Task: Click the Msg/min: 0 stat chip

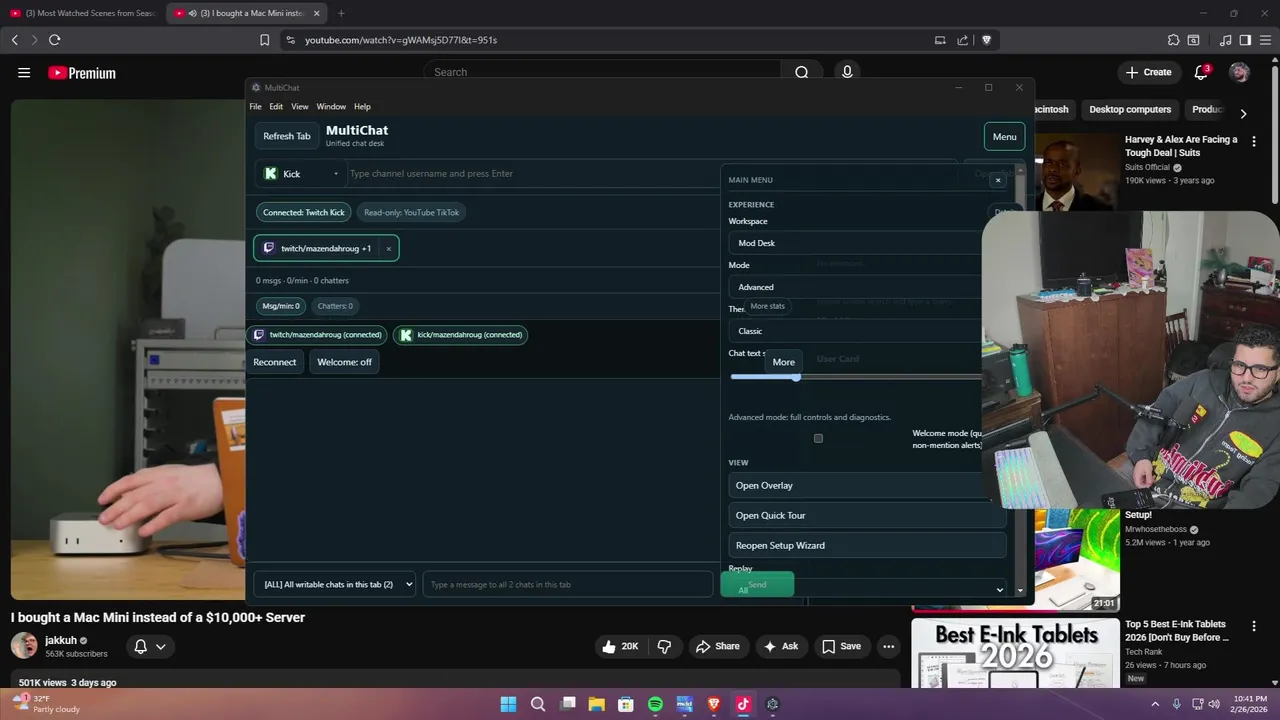Action: coord(281,306)
